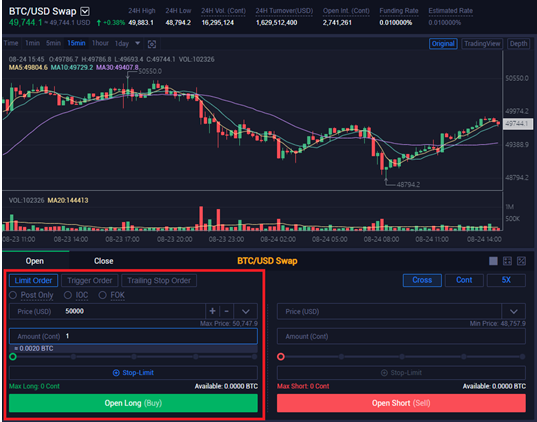Click the Max Price: 50,747.9 text
Image resolution: width=537 pixels, height=422 pixels.
point(229,323)
